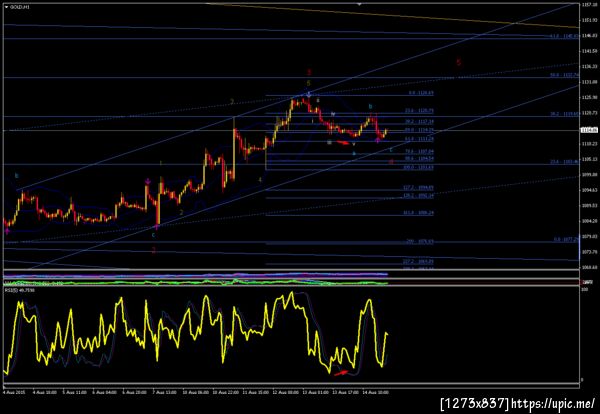Click the 23.6 Fibonacci label on the right edge

[564, 162]
